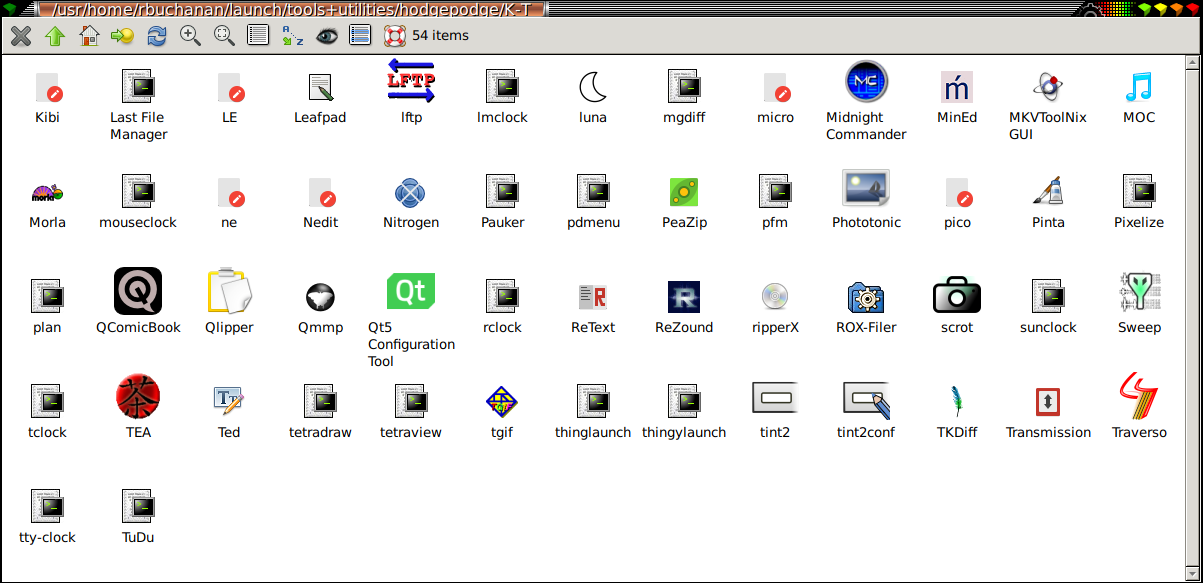Click the tgif icon
This screenshot has width=1203, height=583.
coord(502,402)
